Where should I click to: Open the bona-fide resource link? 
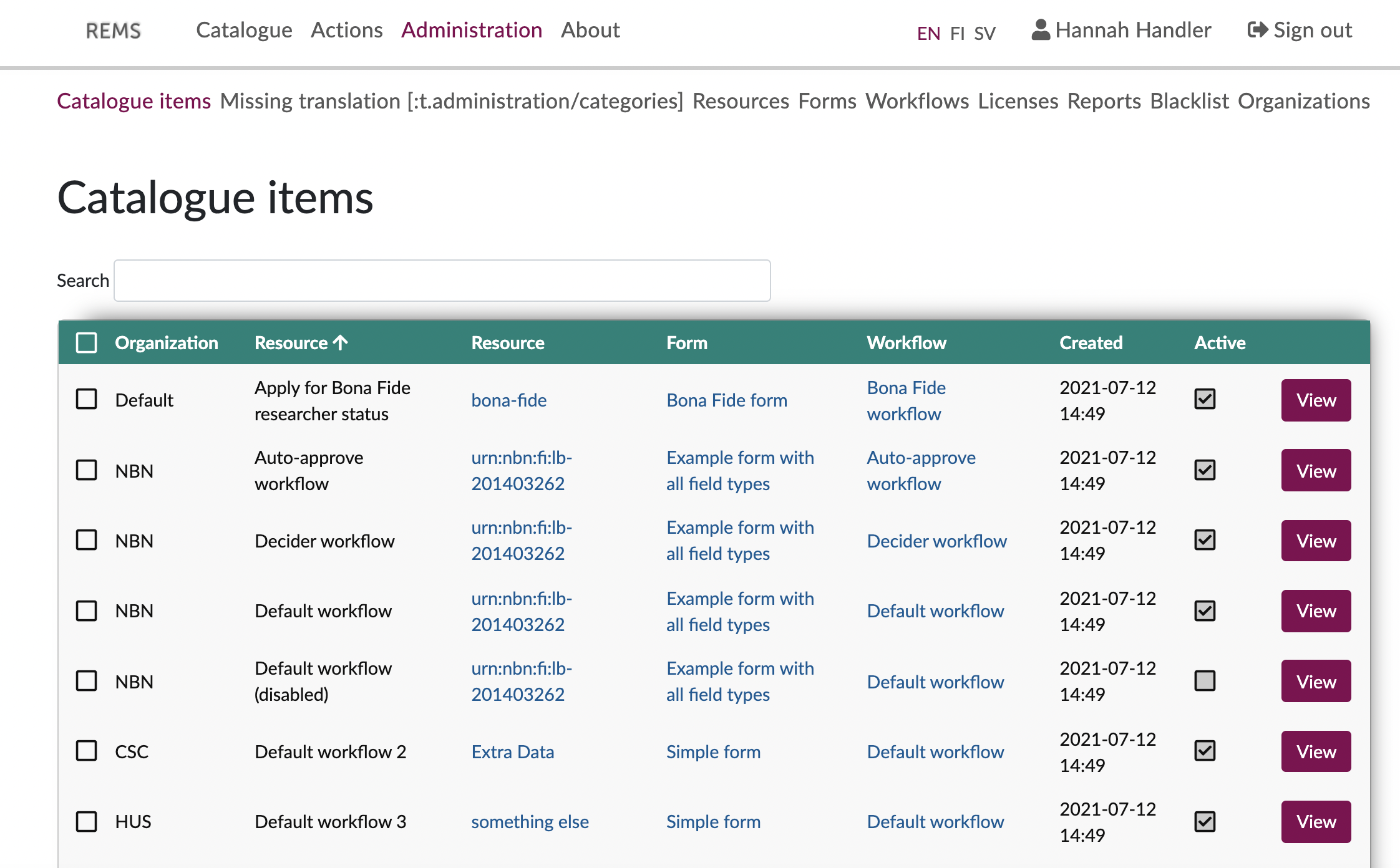pyautogui.click(x=509, y=400)
